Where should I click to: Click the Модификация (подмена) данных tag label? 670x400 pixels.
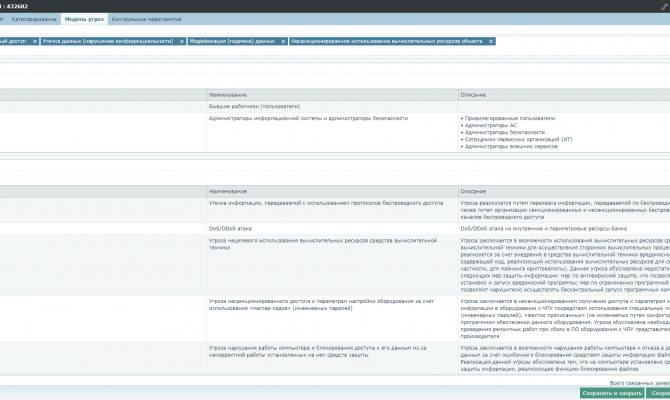(x=232, y=41)
